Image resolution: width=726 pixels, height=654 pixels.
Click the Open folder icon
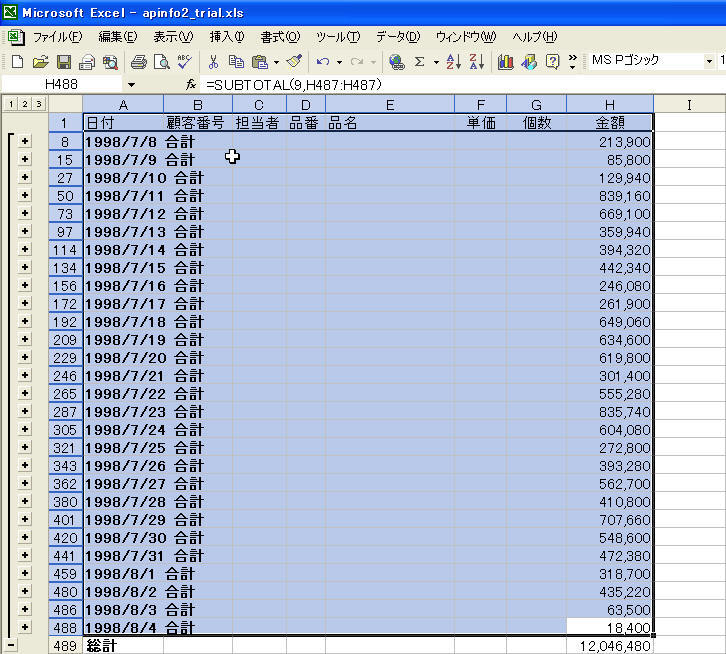(x=40, y=62)
